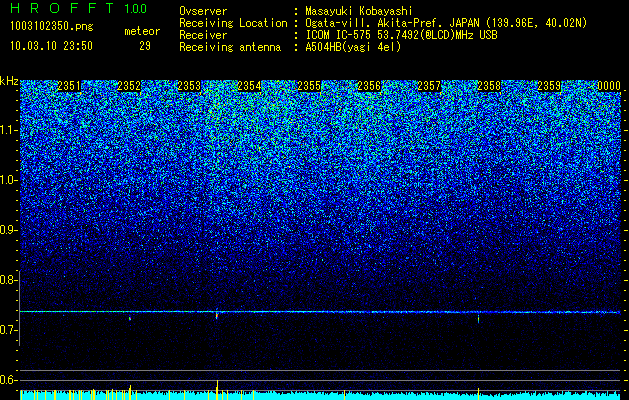Click the antenna A504HB(yagi 4el) text
The height and width of the screenshot is (400, 629).
353,47
